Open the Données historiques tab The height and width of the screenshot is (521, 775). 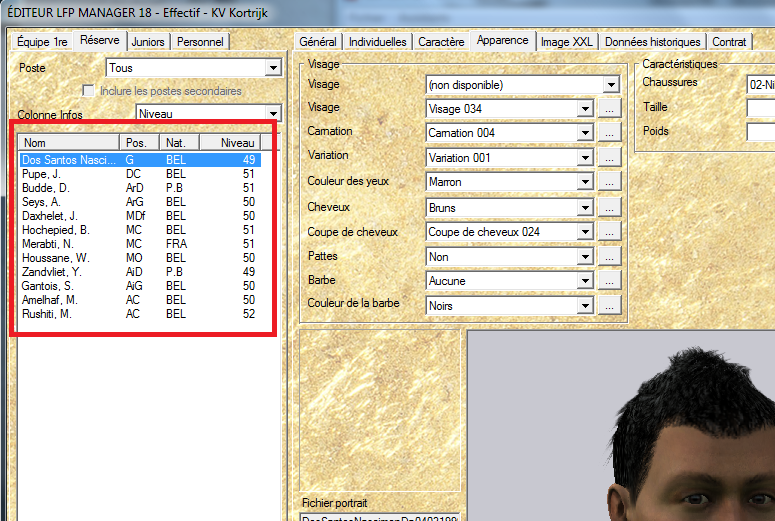click(x=652, y=42)
